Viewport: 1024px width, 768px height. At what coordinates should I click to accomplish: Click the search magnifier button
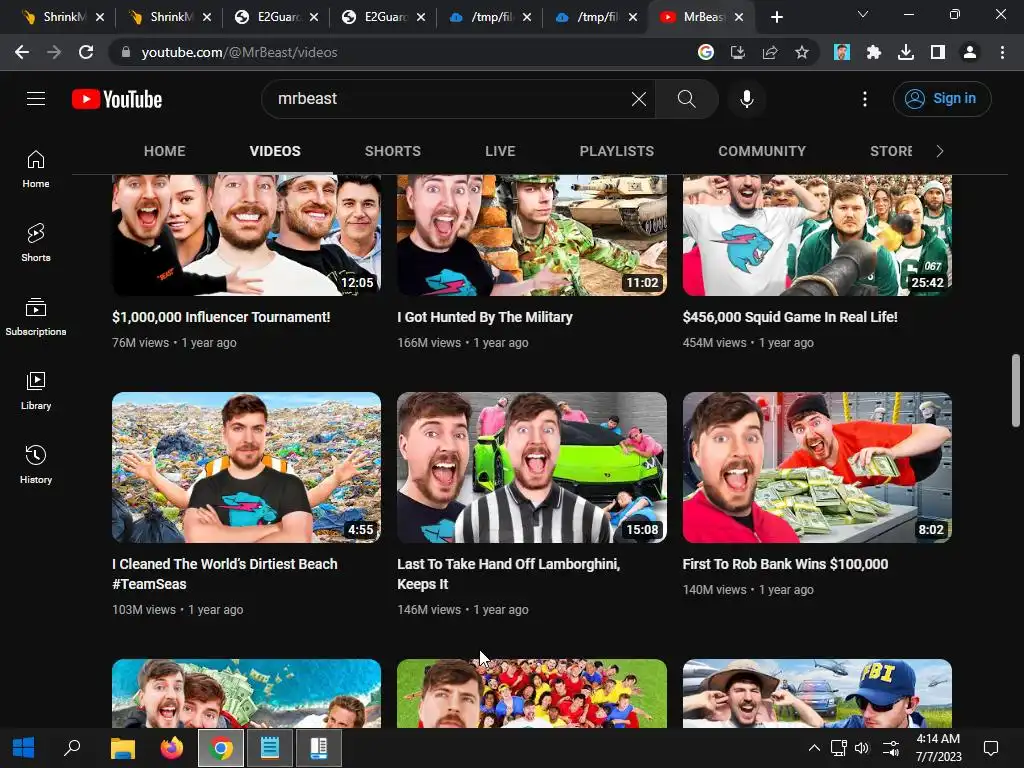(x=686, y=99)
